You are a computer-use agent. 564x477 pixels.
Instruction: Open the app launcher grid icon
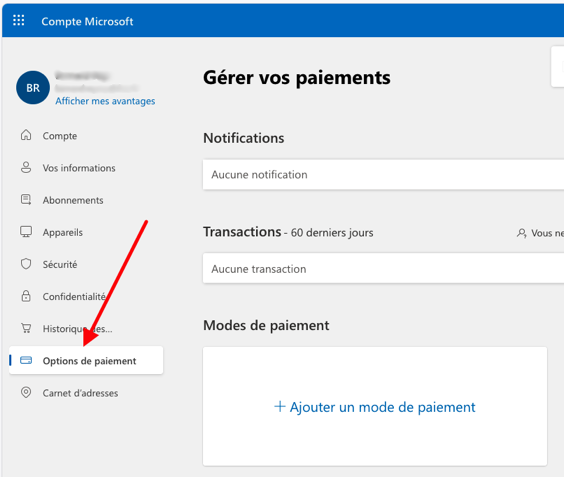19,21
